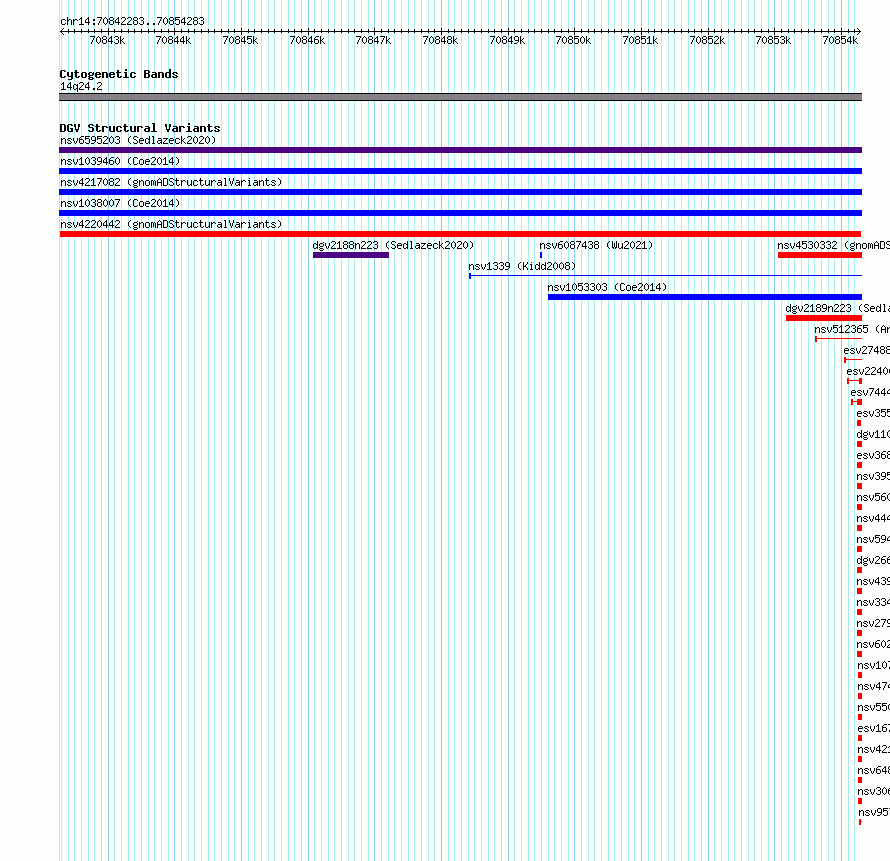Viewport: 890px width, 861px height.
Task: Click the label starting nsv474
Action: point(874,686)
